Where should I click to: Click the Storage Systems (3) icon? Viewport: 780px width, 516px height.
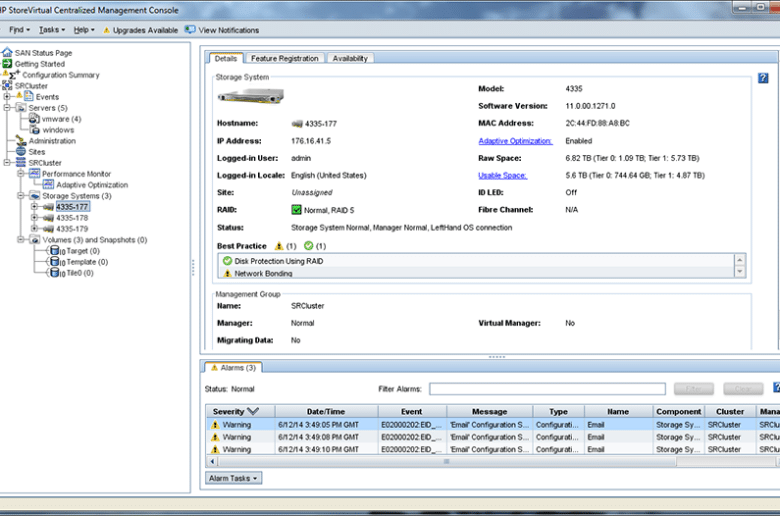pyautogui.click(x=35, y=196)
